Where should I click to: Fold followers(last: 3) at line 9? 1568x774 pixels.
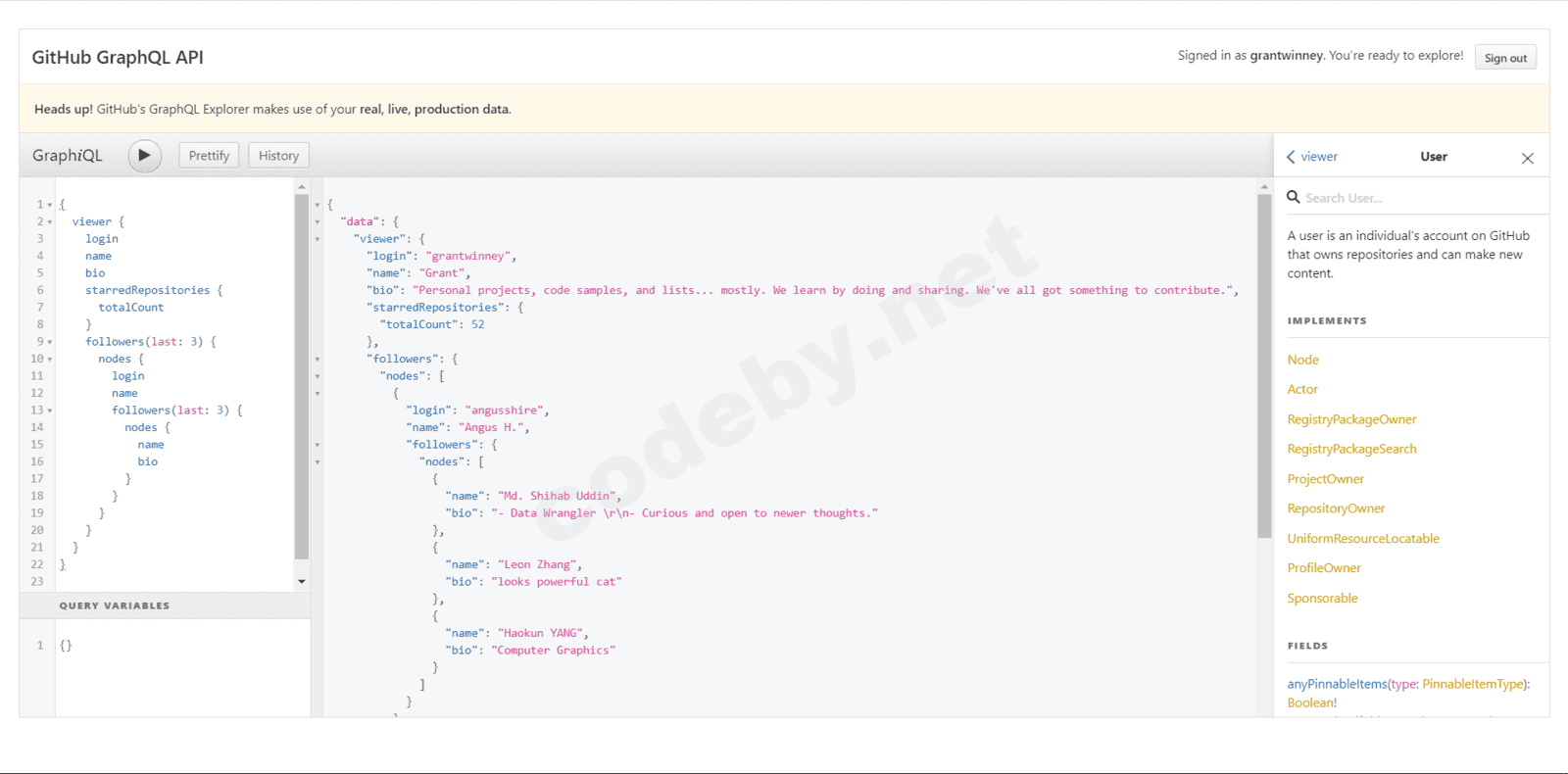pos(50,342)
